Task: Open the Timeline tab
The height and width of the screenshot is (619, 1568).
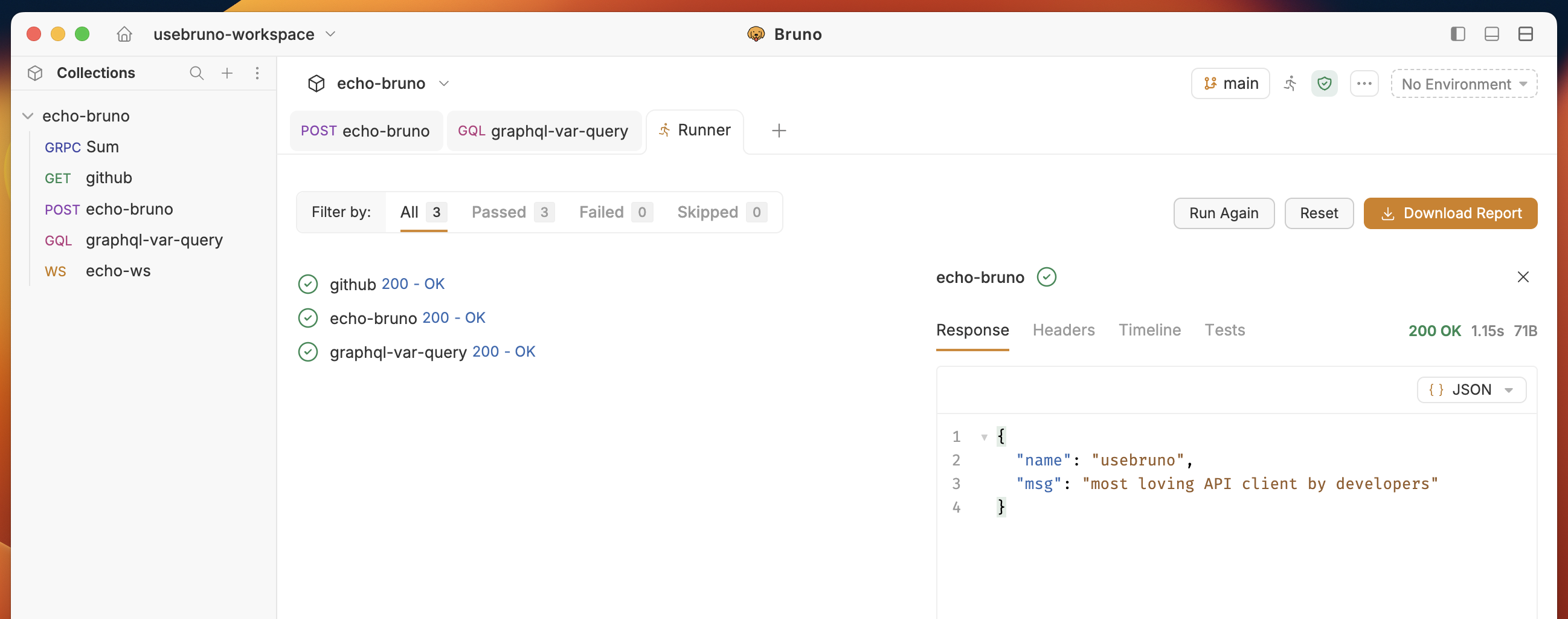Action: (x=1149, y=330)
